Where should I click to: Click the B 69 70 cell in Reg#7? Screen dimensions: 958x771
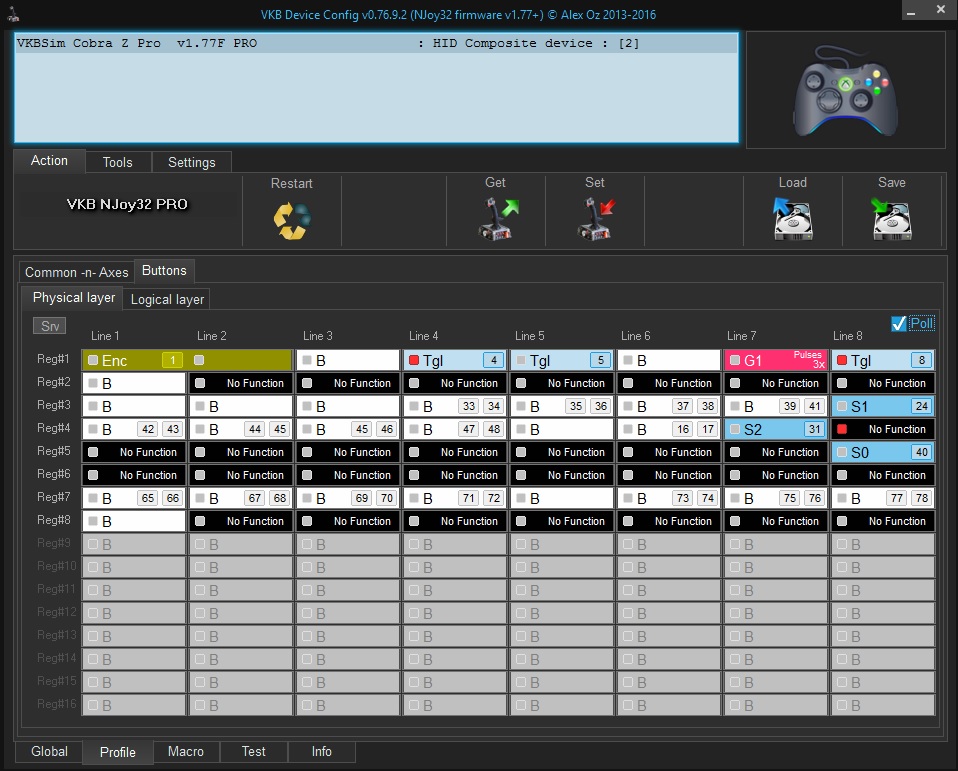348,498
